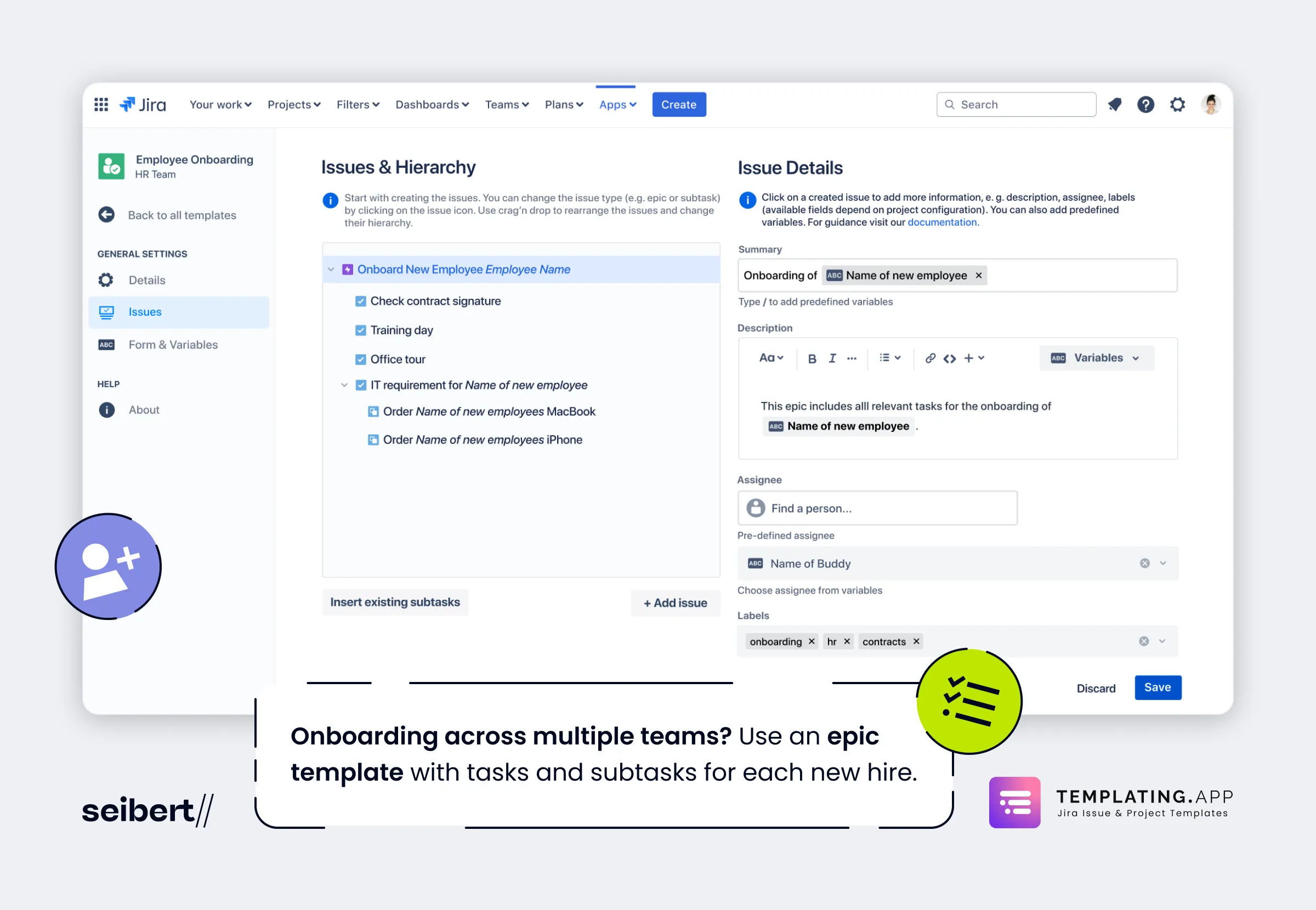Open the Dashboards menu

pyautogui.click(x=432, y=104)
